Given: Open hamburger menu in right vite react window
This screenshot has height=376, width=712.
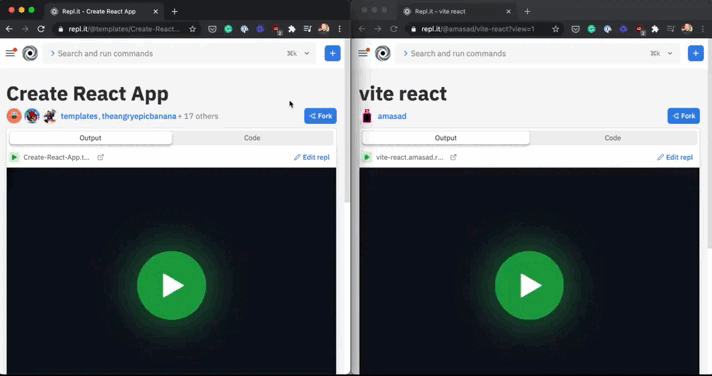Looking at the screenshot, I should (x=363, y=53).
